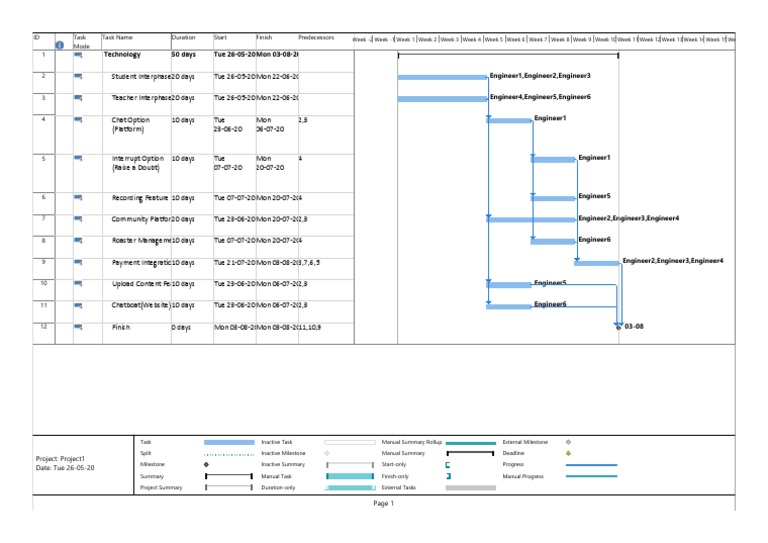Select the Chat Option Gantt bar

click(510, 120)
